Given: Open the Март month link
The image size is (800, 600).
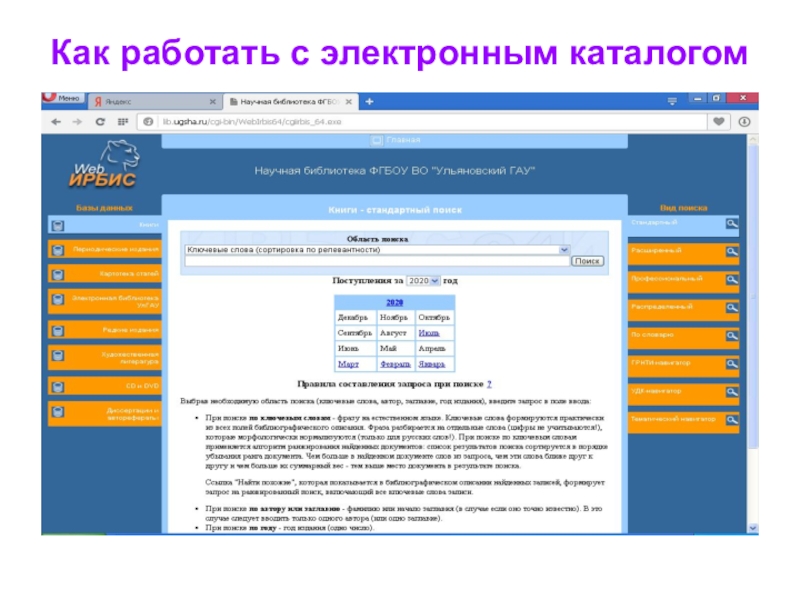Looking at the screenshot, I should pos(351,365).
